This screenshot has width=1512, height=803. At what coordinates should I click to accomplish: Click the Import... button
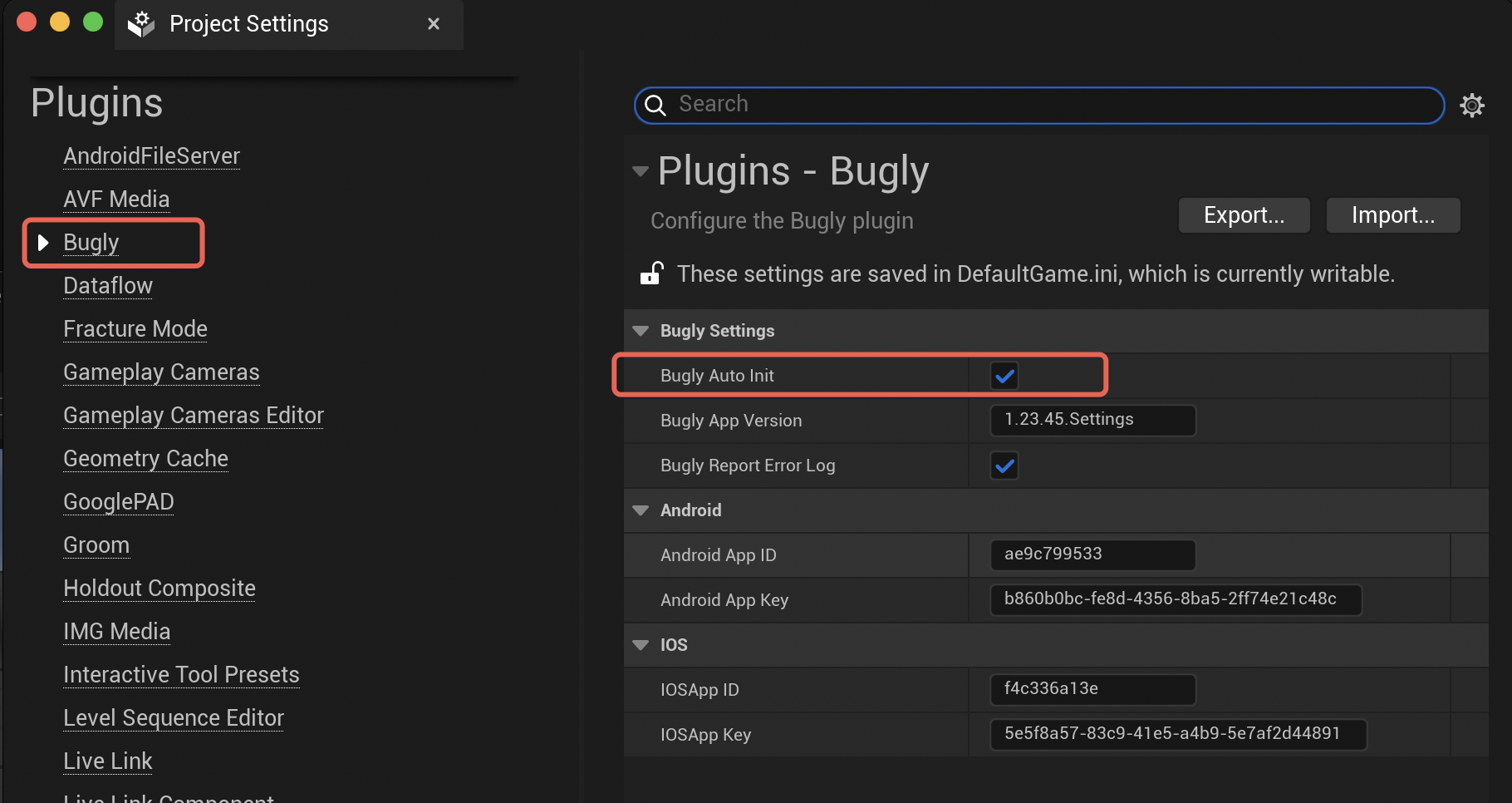1392,215
